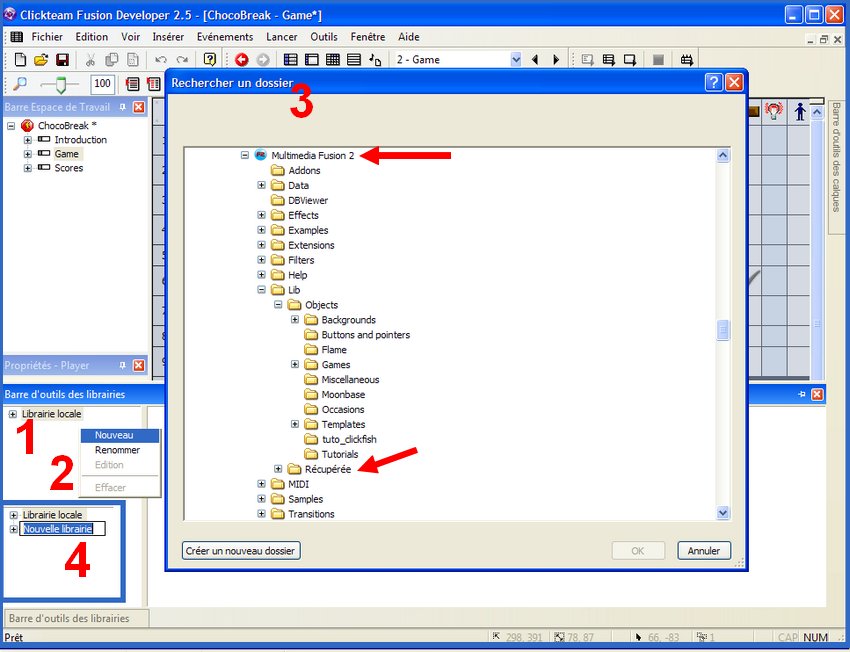Click the Run project icon
Screen dimensions: 850x652
coord(587,60)
